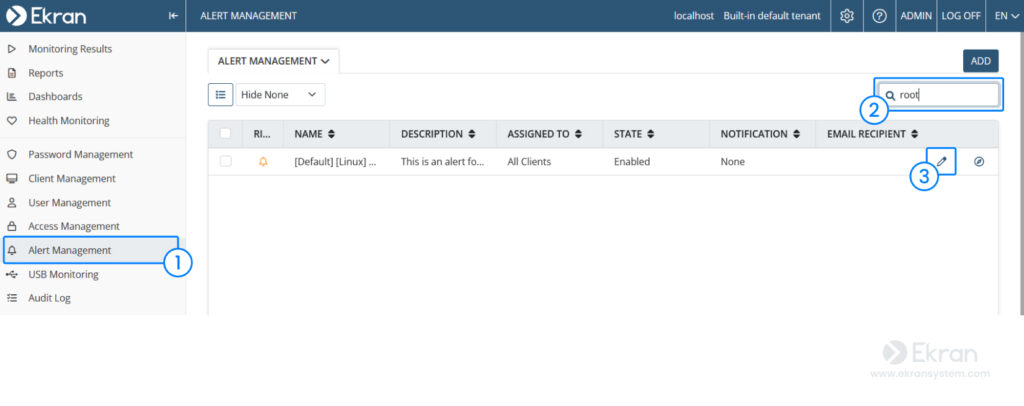1024x406 pixels.
Task: Click the Access Management lock icon
Action: [x=11, y=226]
